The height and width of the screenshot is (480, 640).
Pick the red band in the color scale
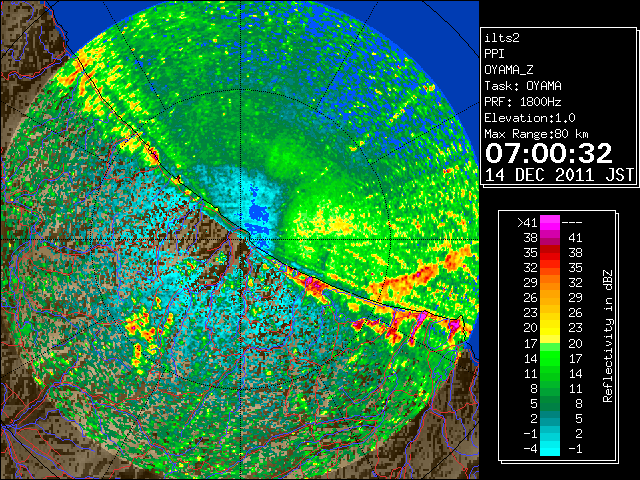550,253
